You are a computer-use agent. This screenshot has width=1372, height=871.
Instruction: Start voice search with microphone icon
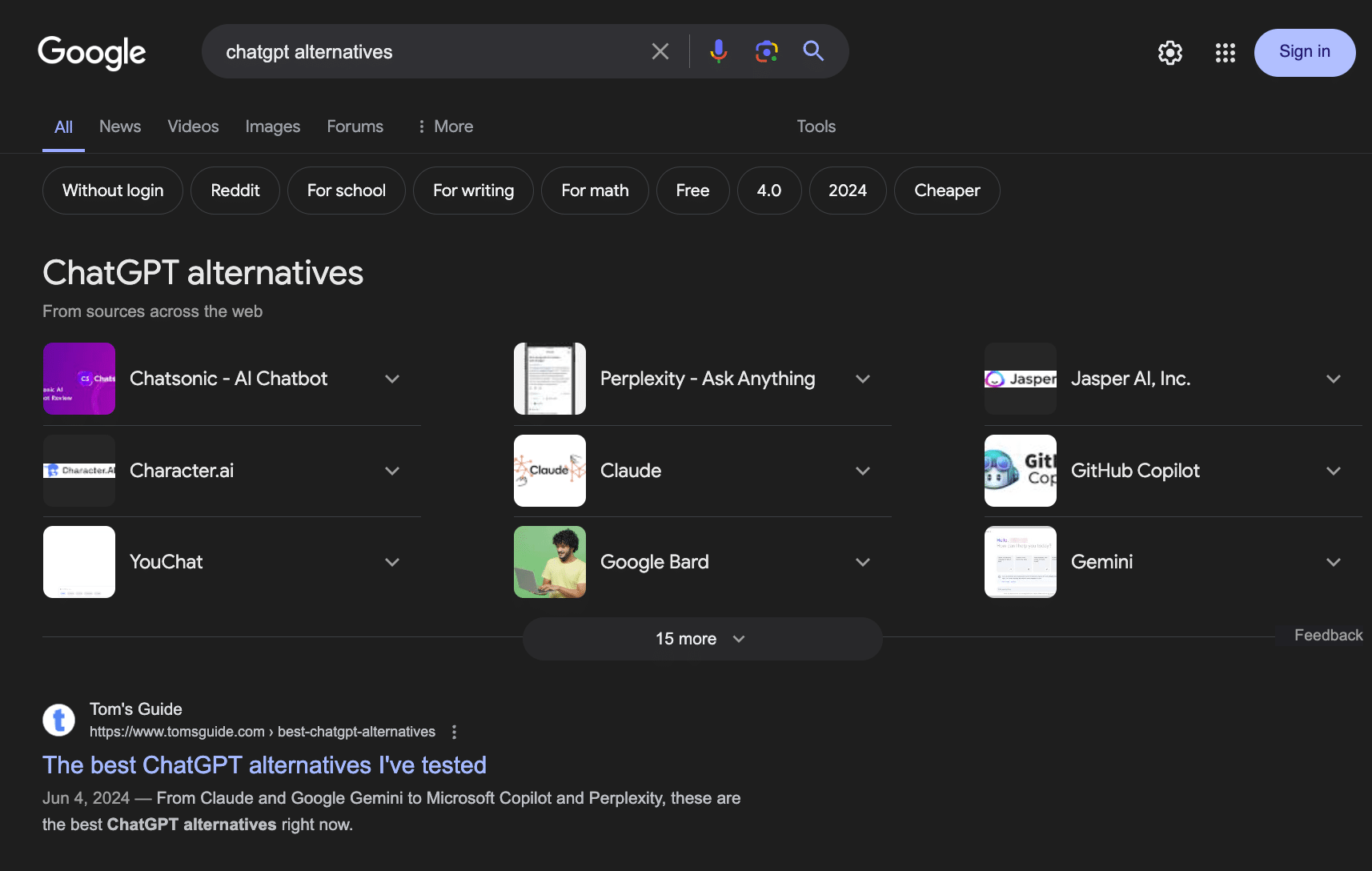pyautogui.click(x=719, y=51)
